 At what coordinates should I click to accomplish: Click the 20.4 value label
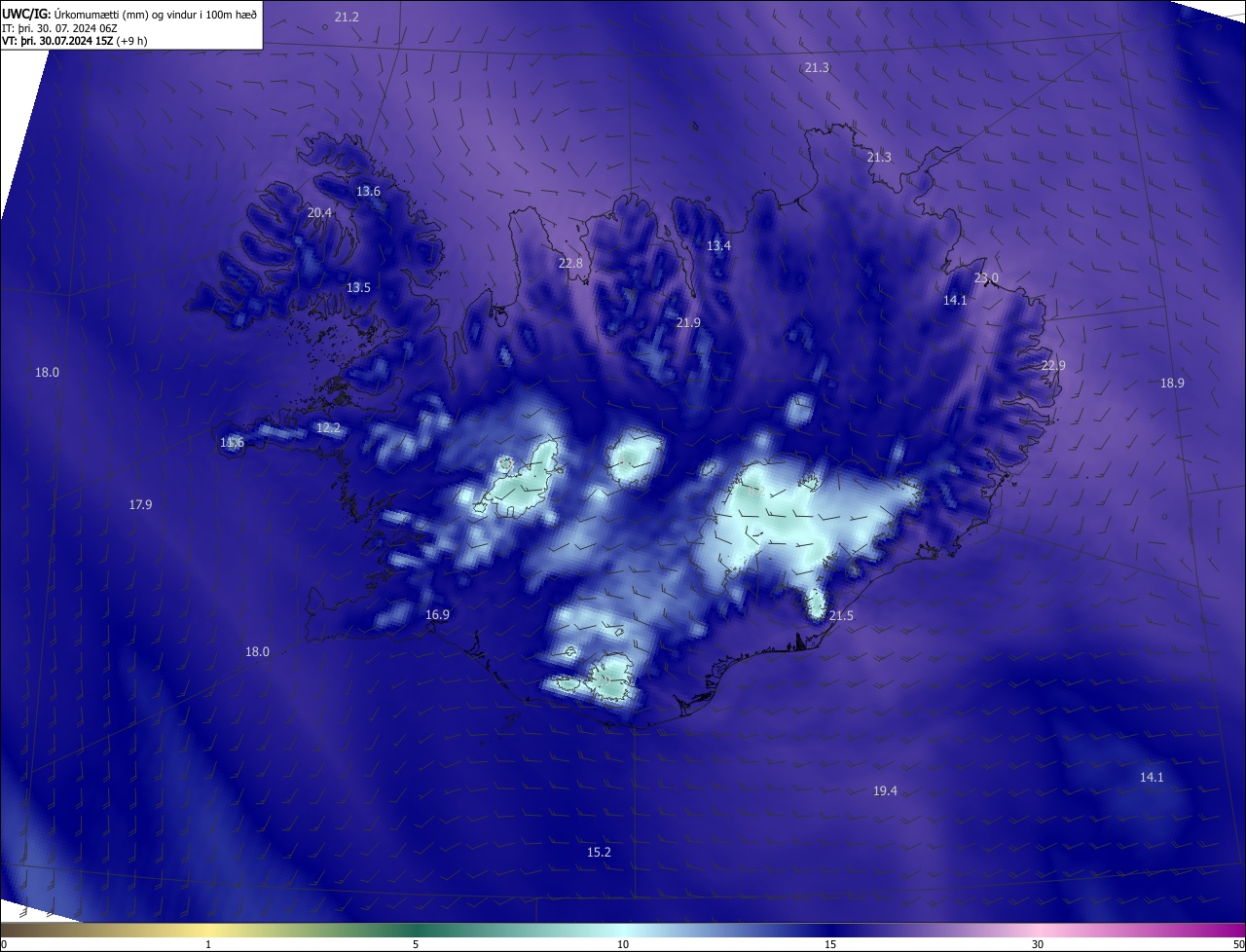[319, 213]
